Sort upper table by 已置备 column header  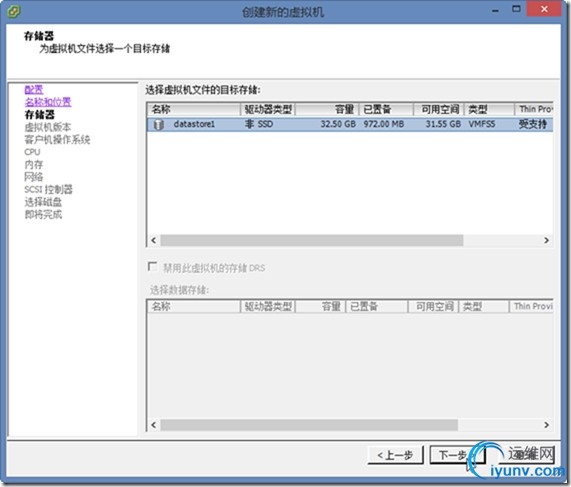[386, 109]
